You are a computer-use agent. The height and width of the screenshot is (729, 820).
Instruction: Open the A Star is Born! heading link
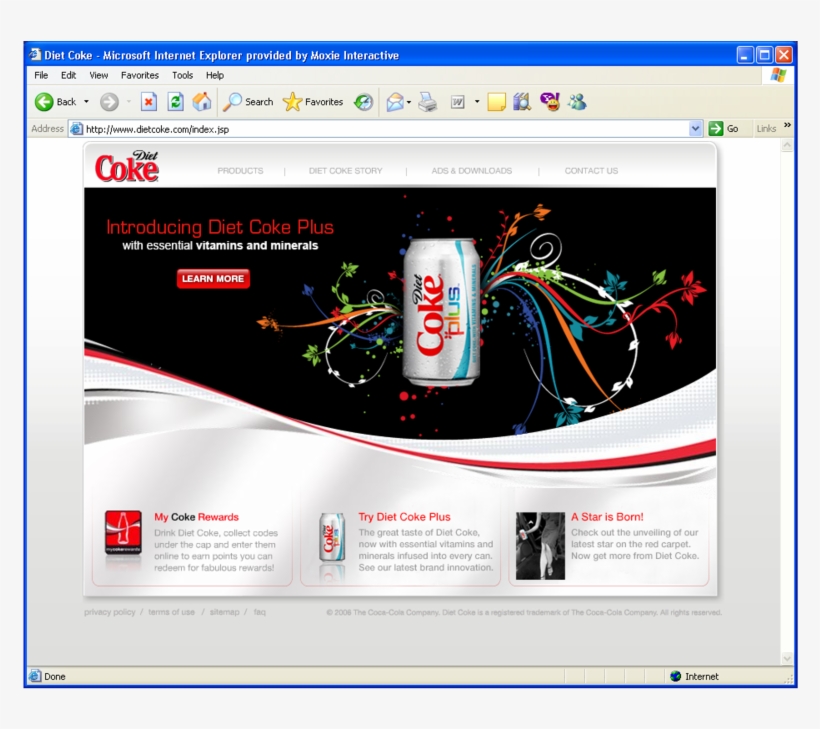(x=607, y=517)
